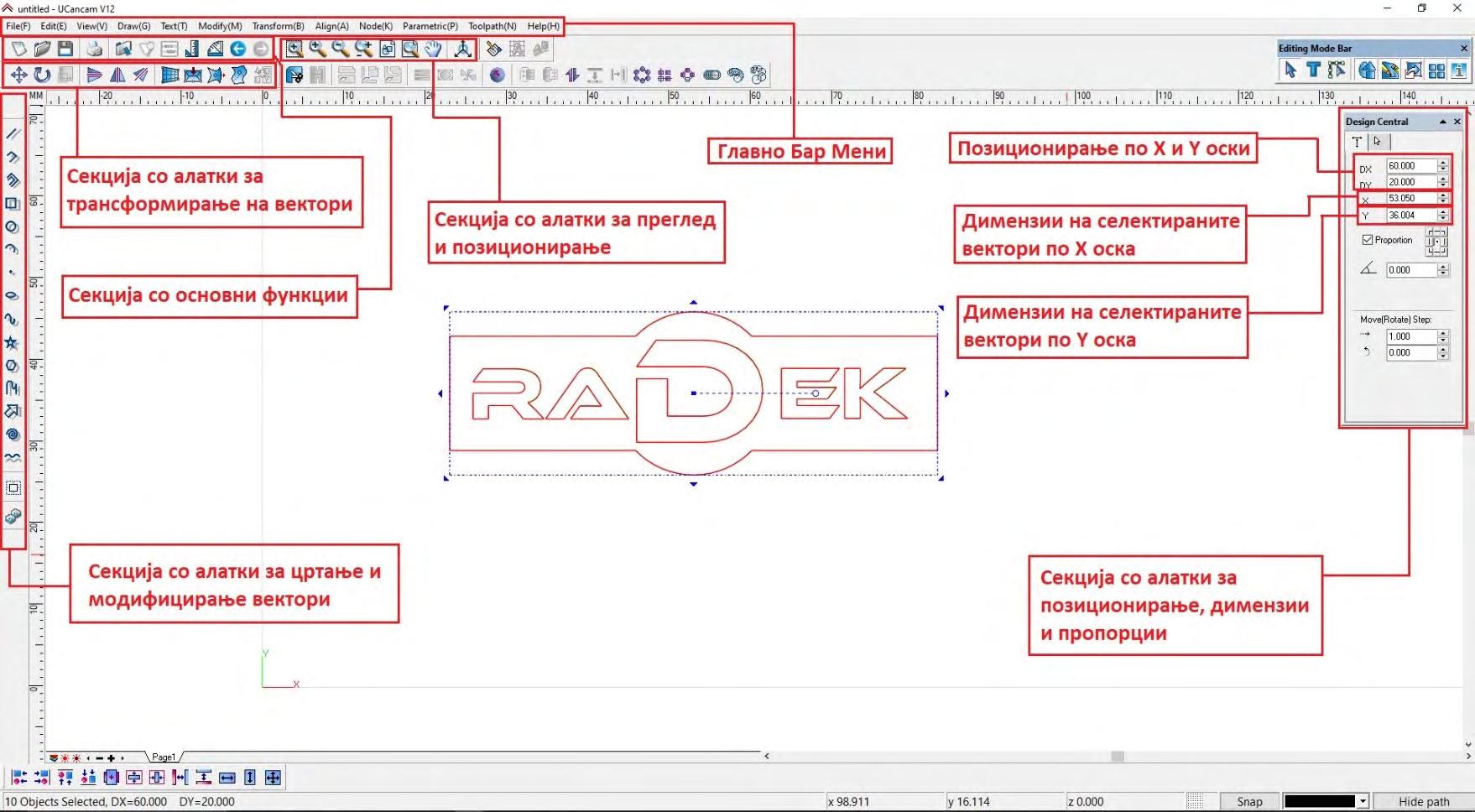Click the Print icon in the toolbar
The image size is (1475, 812).
pos(95,49)
